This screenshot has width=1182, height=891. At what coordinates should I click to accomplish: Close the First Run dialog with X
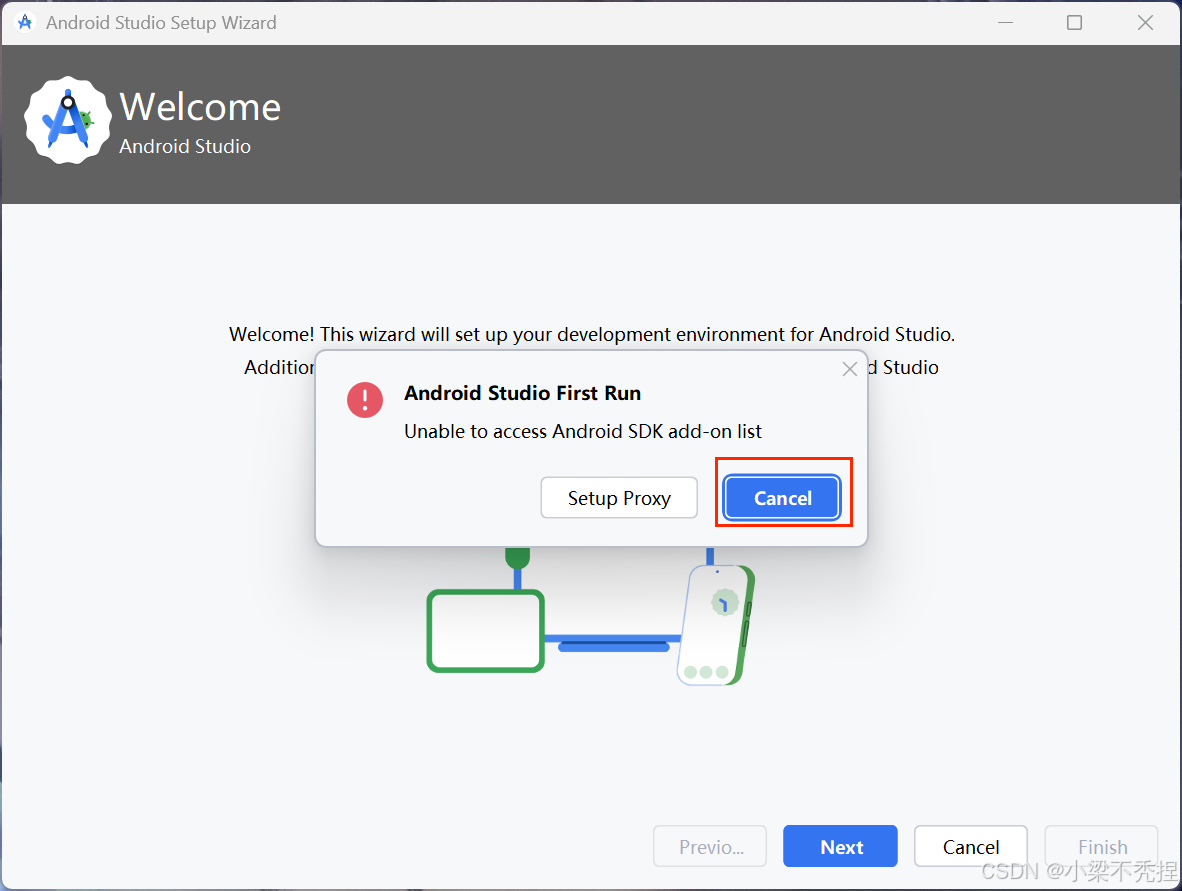850,369
